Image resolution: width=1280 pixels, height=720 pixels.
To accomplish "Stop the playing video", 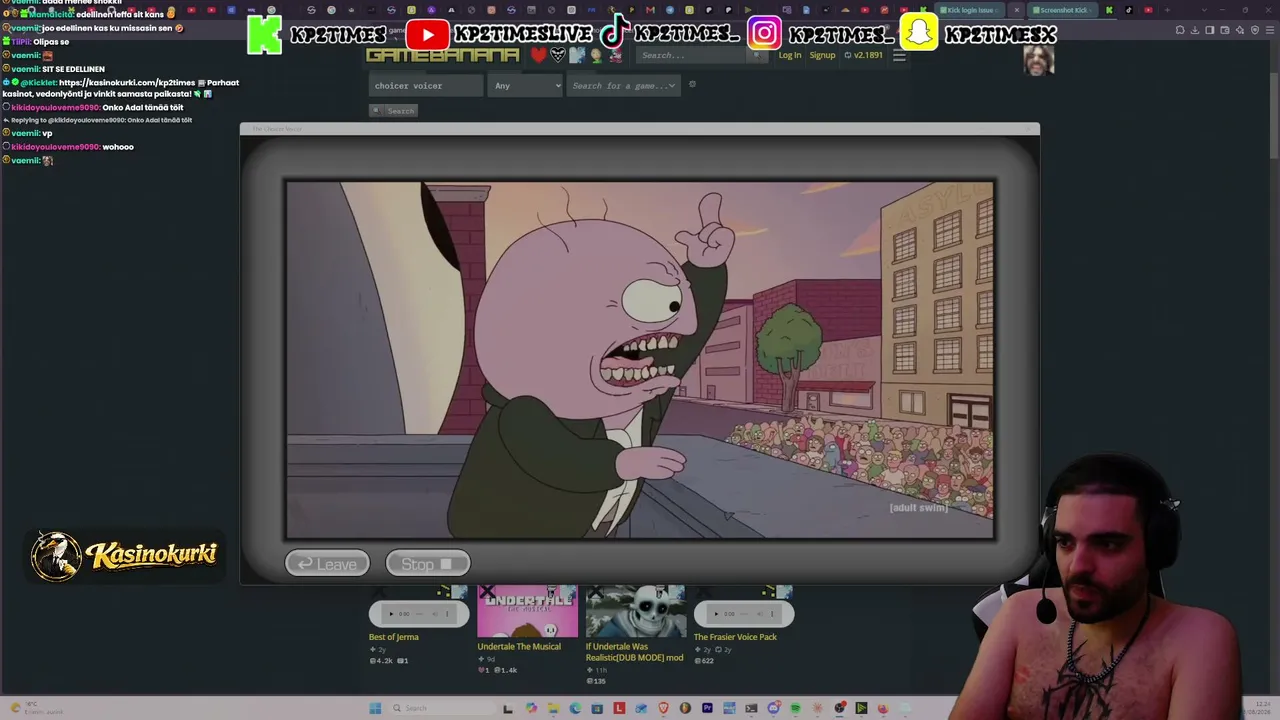I will tap(427, 564).
